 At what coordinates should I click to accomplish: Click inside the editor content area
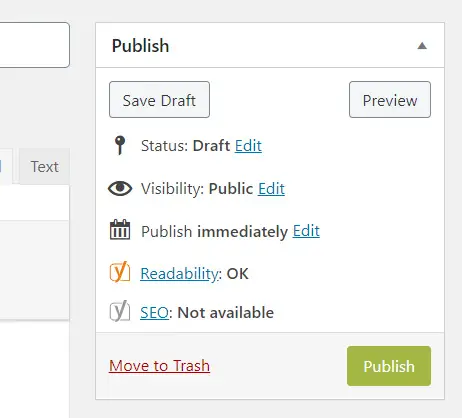pyautogui.click(x=35, y=270)
